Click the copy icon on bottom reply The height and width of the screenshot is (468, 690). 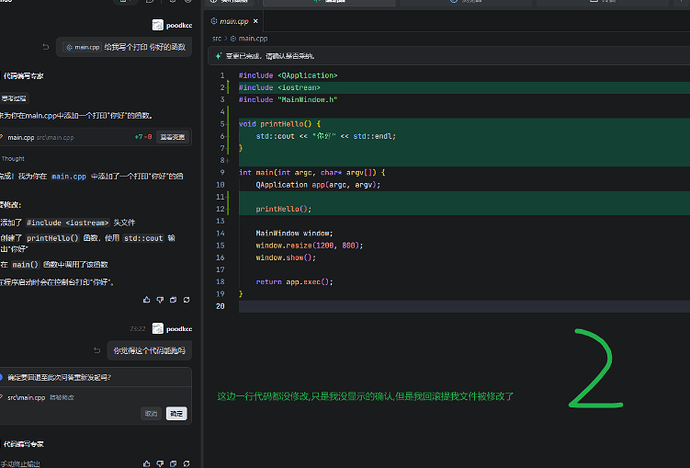click(173, 464)
